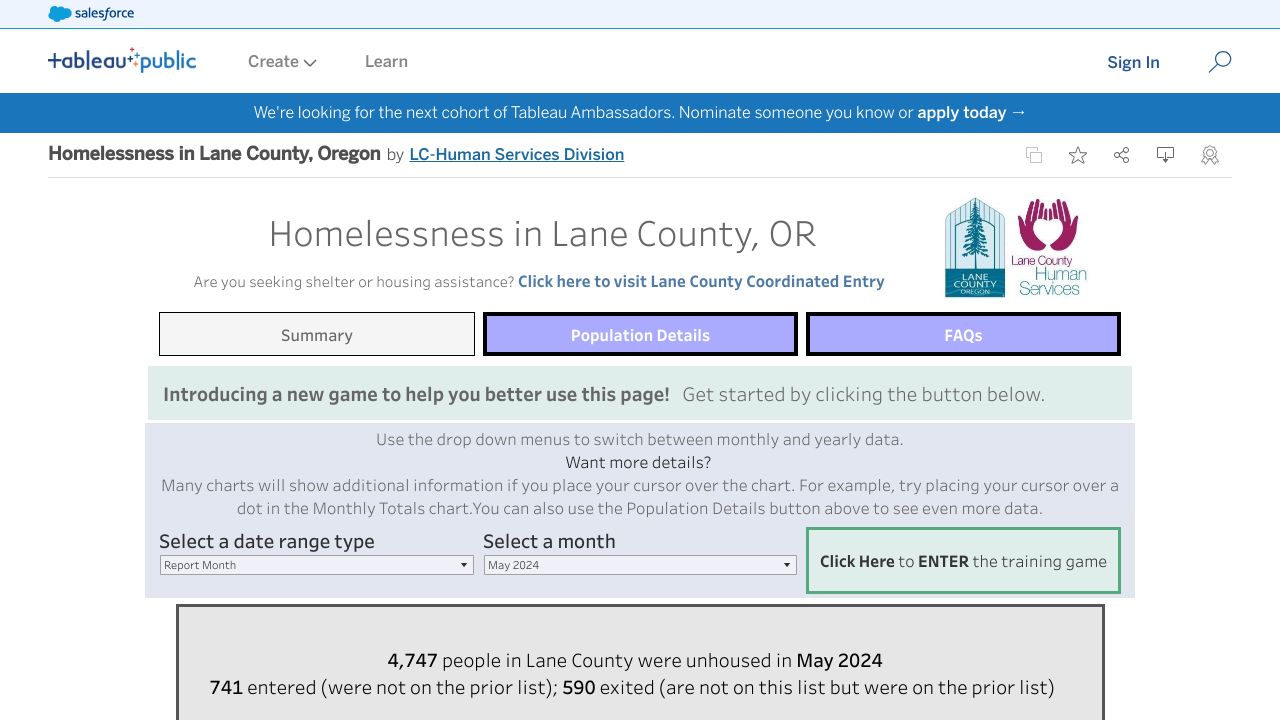Visit Lane County Coordinated Entry link
1280x720 pixels.
point(700,281)
